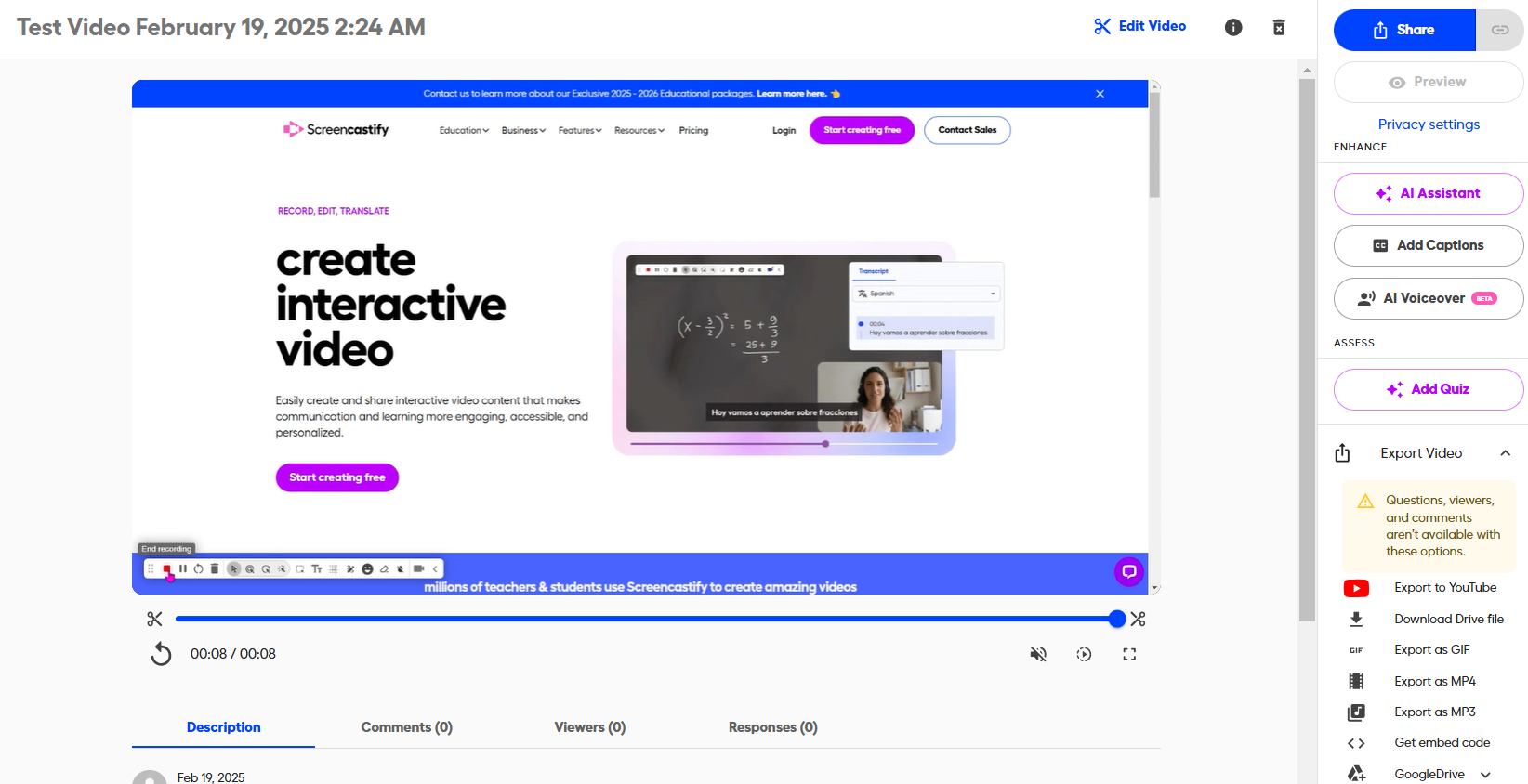Image resolution: width=1528 pixels, height=784 pixels.
Task: Click the trim-start scissors icon
Action: 154,619
